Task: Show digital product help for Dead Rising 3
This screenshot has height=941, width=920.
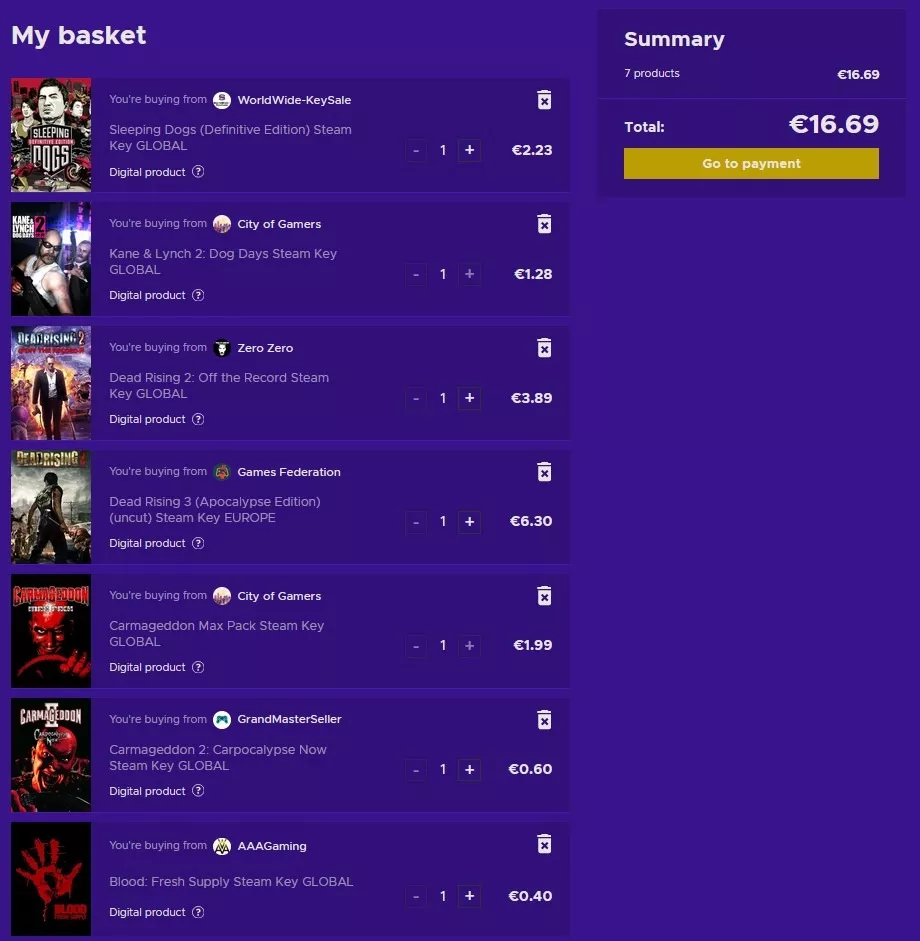Action: (198, 543)
